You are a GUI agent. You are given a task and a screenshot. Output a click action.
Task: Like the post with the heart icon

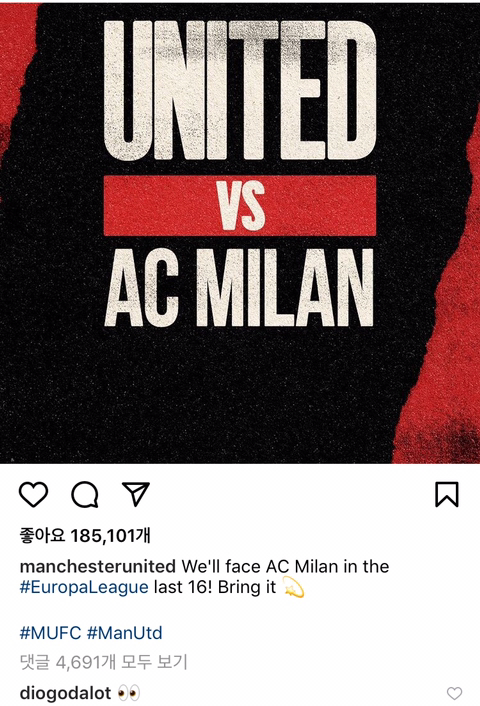coord(33,494)
